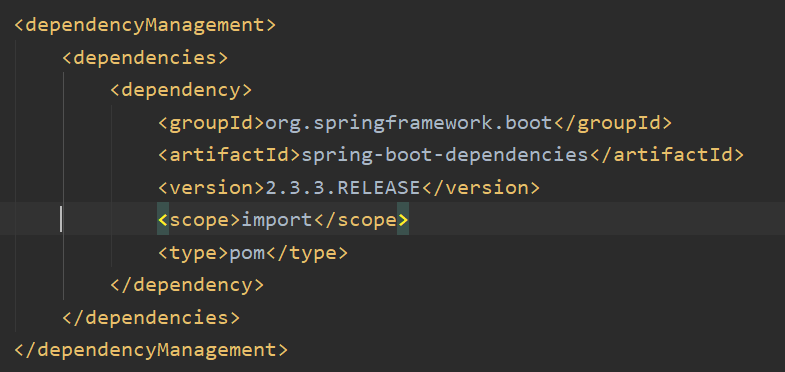Click the closing artifactId tag
The image size is (785, 372).
(x=667, y=155)
